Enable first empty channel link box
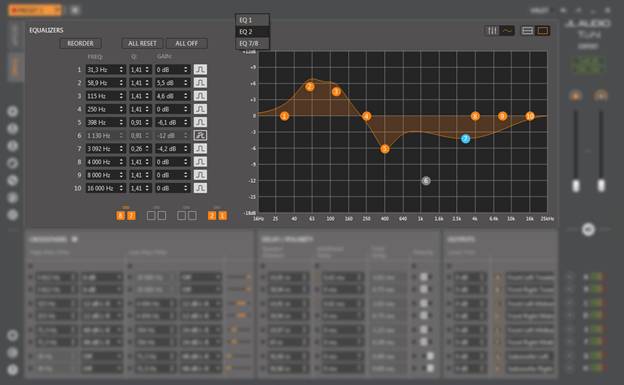This screenshot has width=624, height=385. click(x=151, y=216)
